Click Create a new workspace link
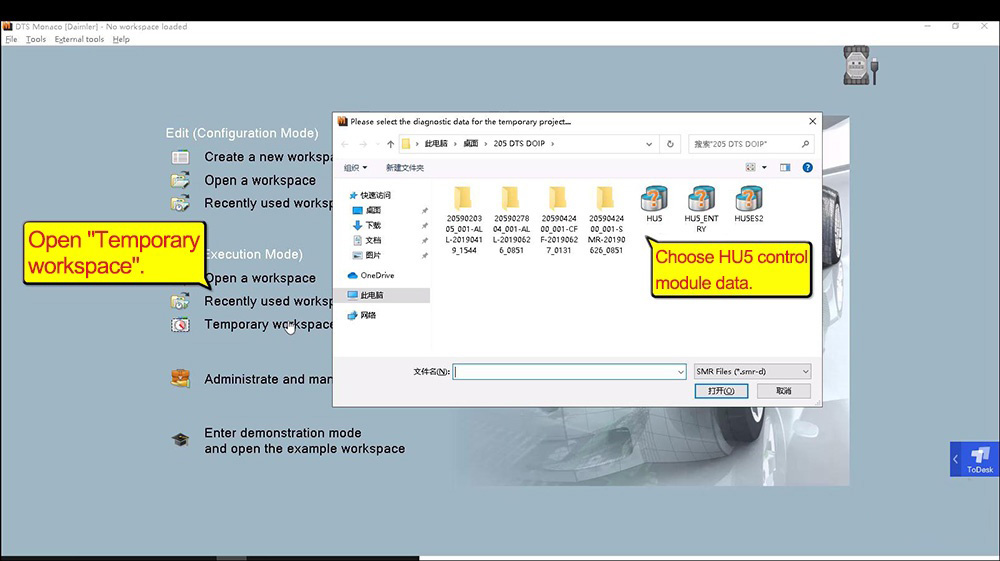The image size is (1000, 561). tap(268, 157)
